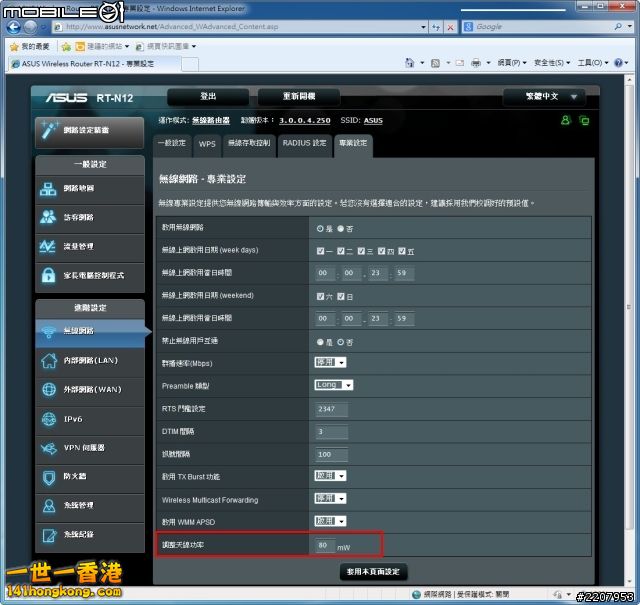Switch to the WPS tab

point(207,143)
